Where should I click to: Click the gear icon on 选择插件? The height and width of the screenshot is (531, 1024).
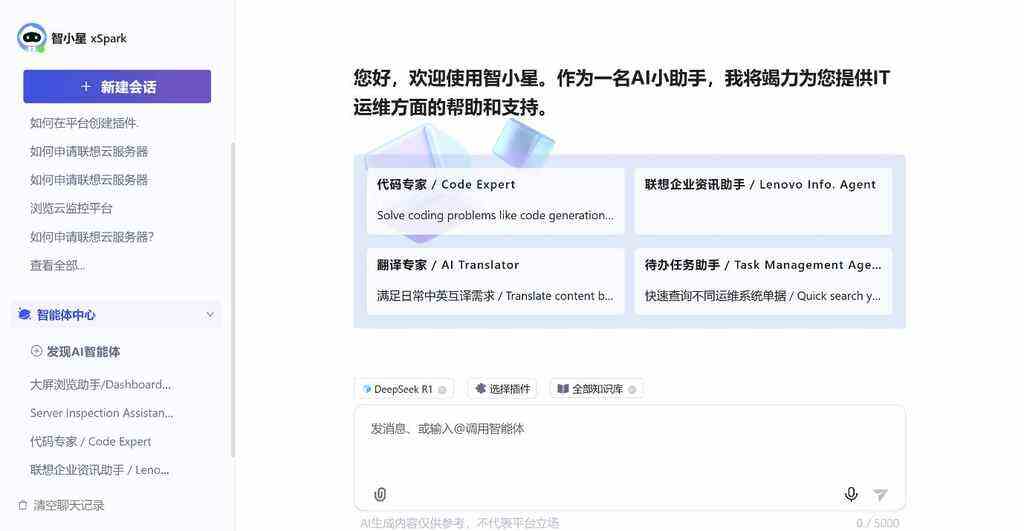[481, 388]
